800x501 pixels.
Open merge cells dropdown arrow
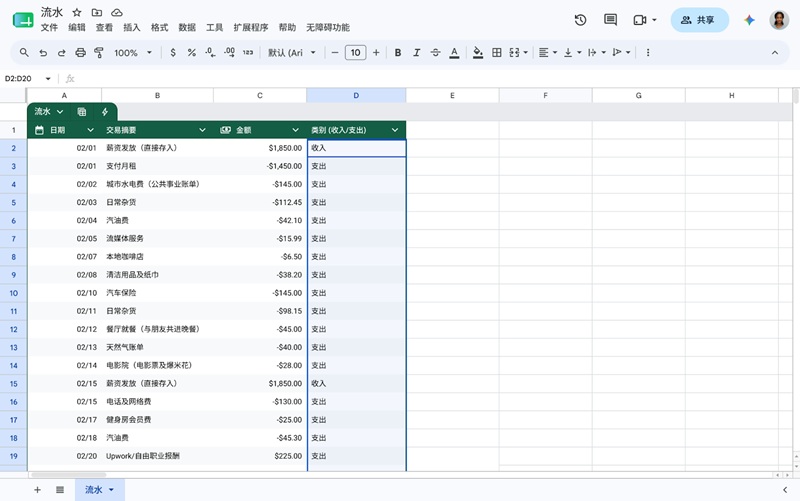point(526,53)
